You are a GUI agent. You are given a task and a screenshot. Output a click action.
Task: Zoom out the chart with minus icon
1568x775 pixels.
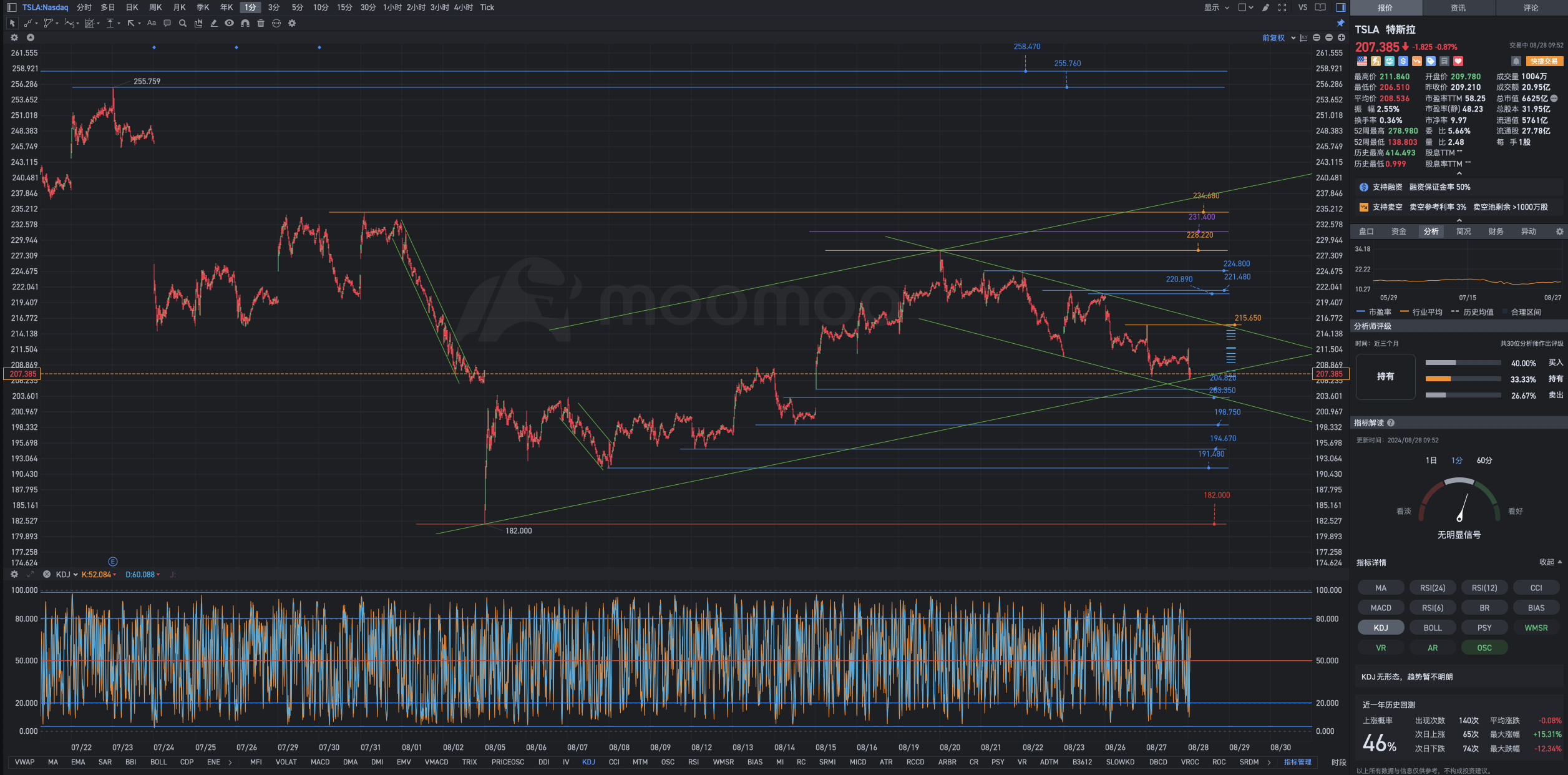[x=1329, y=37]
